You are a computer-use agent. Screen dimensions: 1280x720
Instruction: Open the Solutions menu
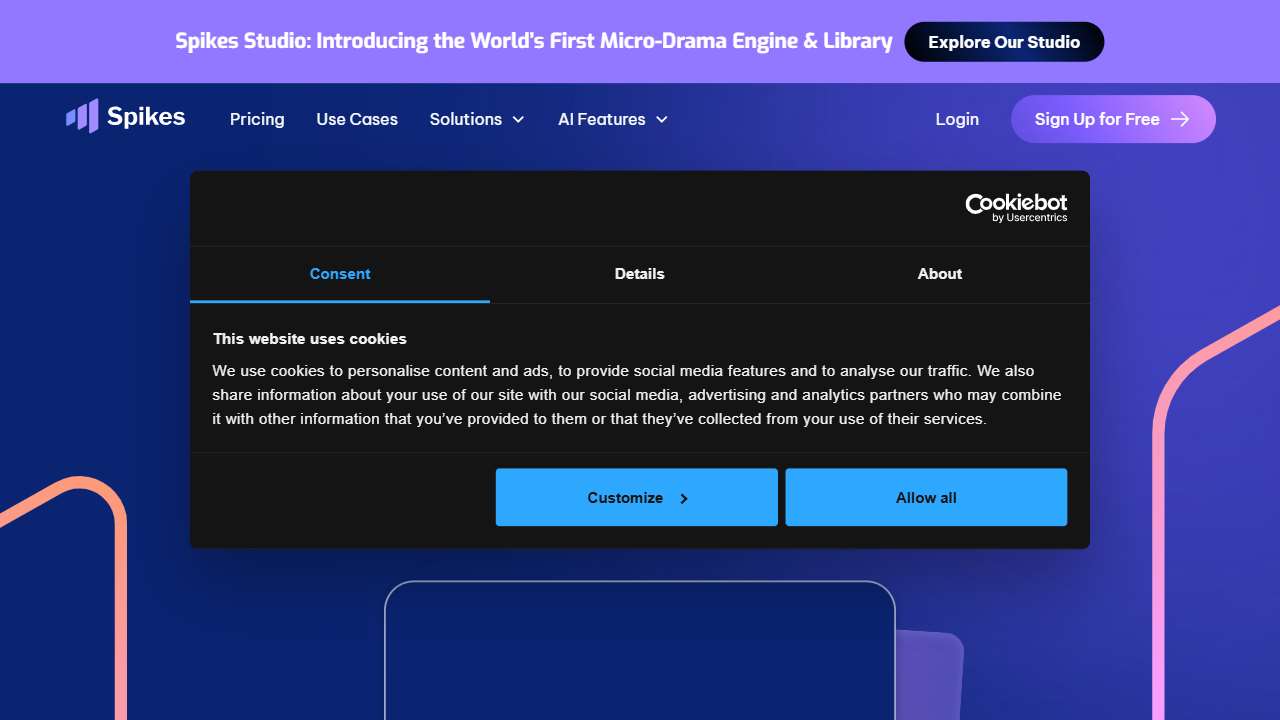(x=466, y=119)
